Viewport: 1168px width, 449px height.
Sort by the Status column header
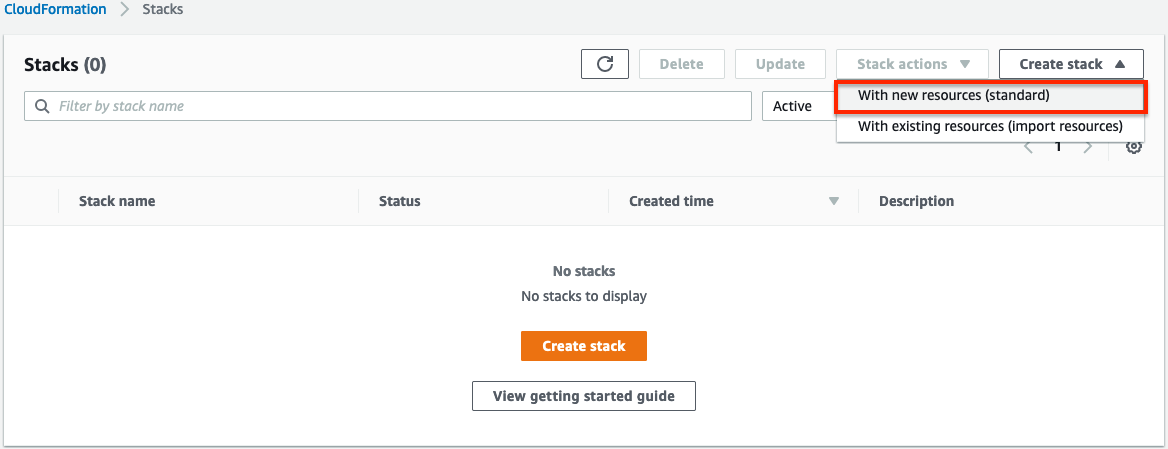click(399, 201)
